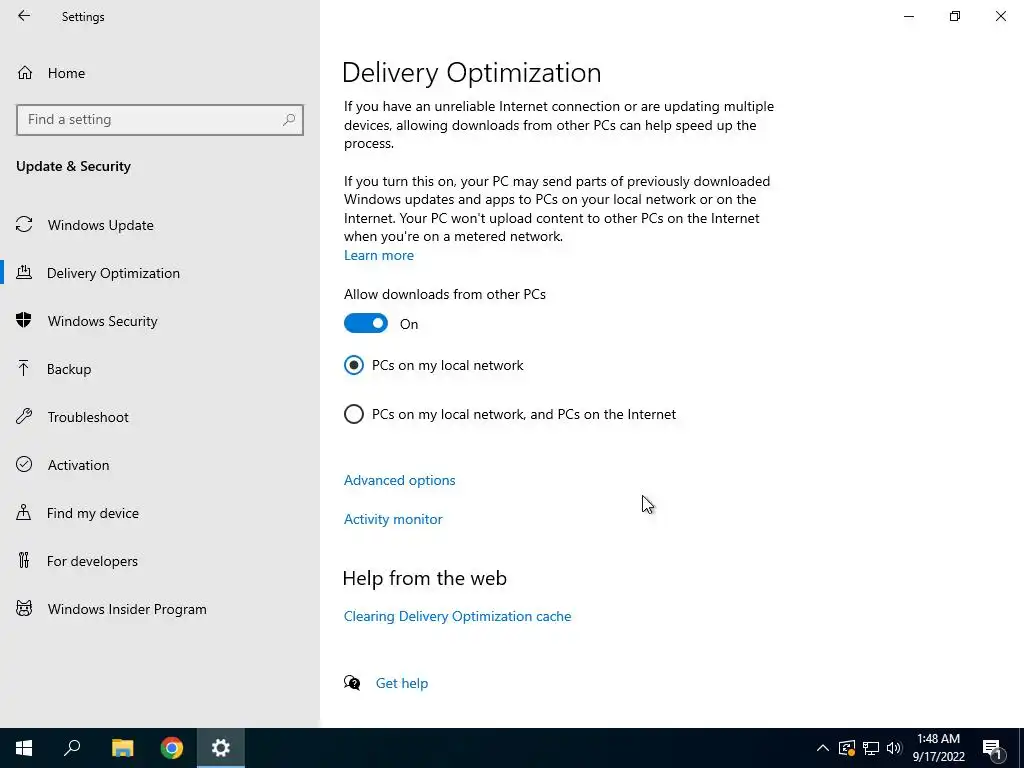Screen dimensions: 1024x768
Task: Click the Windows Insider Program cat icon
Action: click(24, 609)
